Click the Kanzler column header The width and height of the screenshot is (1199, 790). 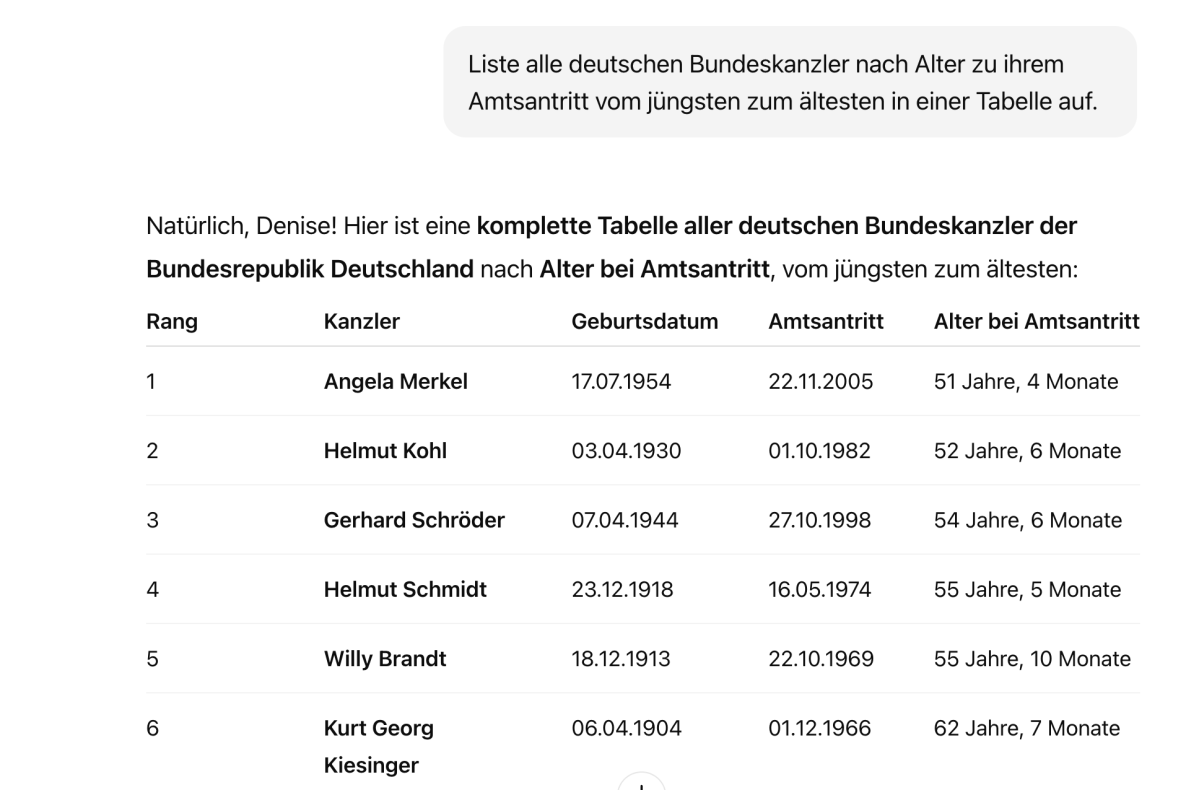coord(362,321)
